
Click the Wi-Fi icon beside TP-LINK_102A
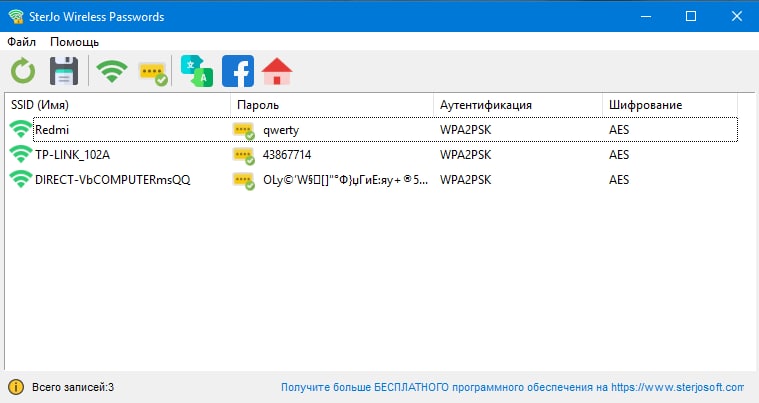20,154
